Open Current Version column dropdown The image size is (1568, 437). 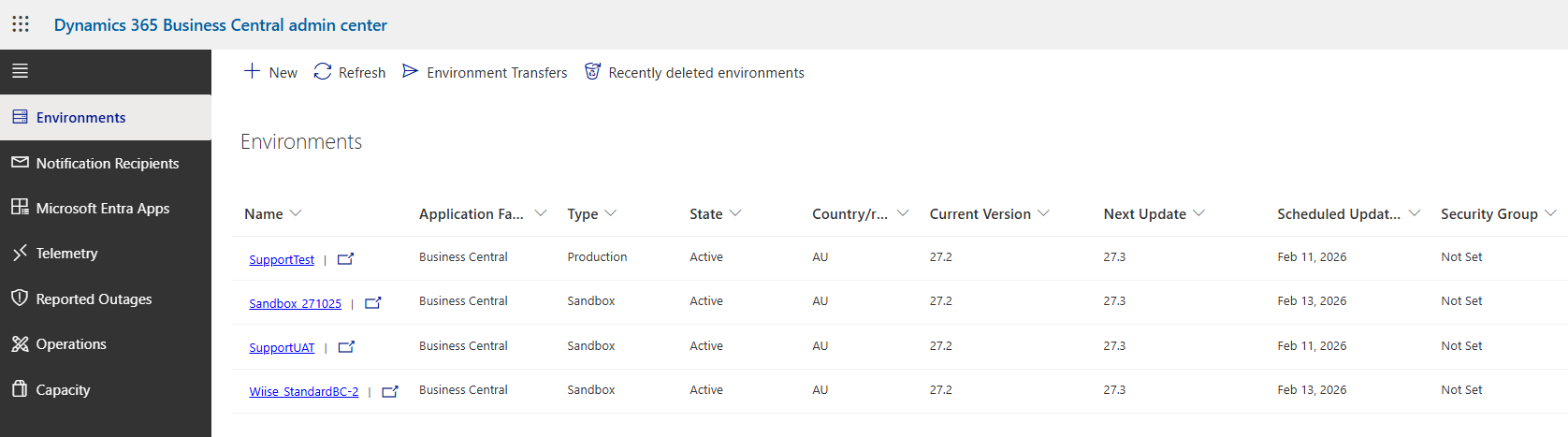coord(1043,213)
